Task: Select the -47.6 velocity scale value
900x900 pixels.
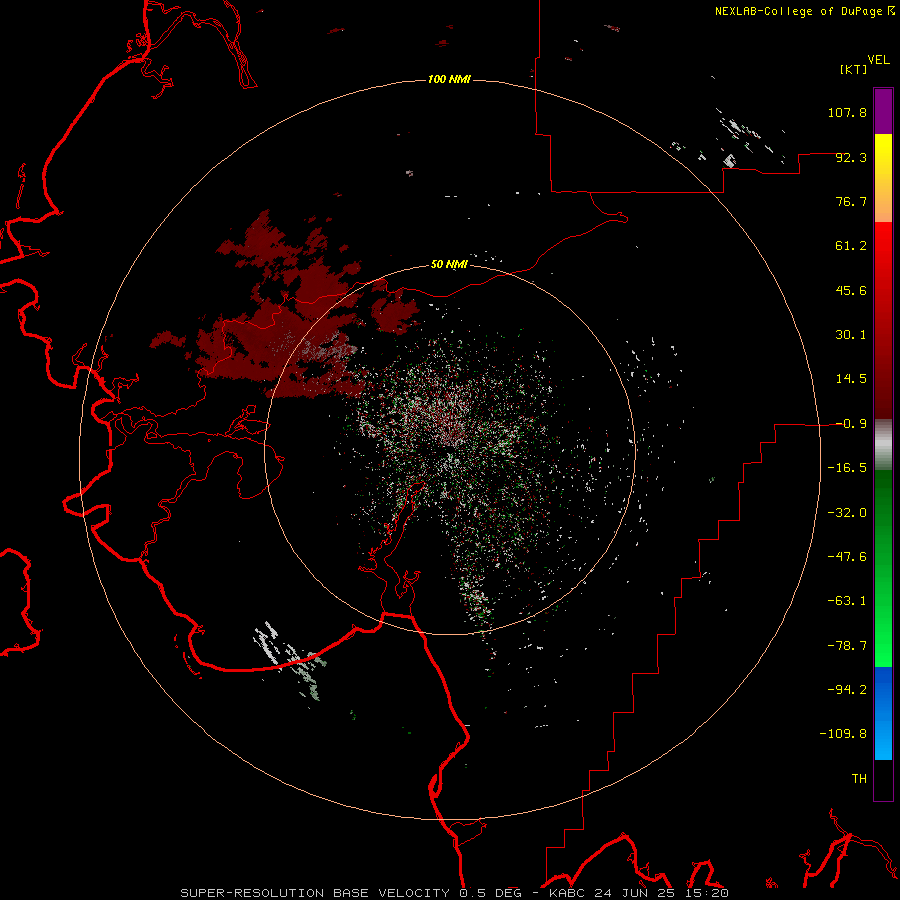Action: tap(847, 557)
